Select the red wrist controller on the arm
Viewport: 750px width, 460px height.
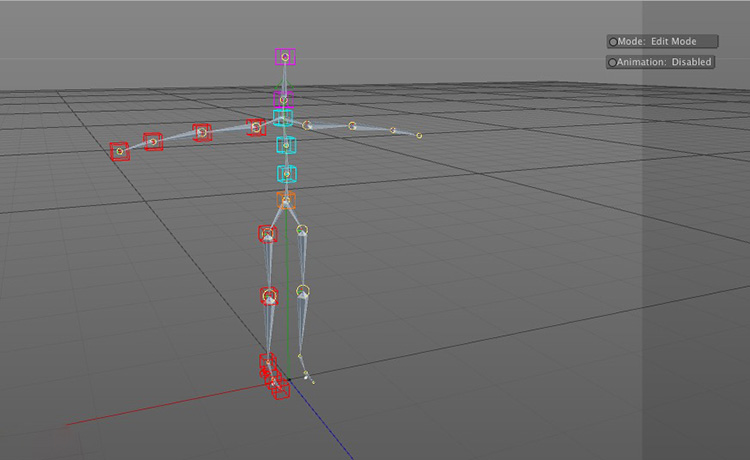point(153,142)
